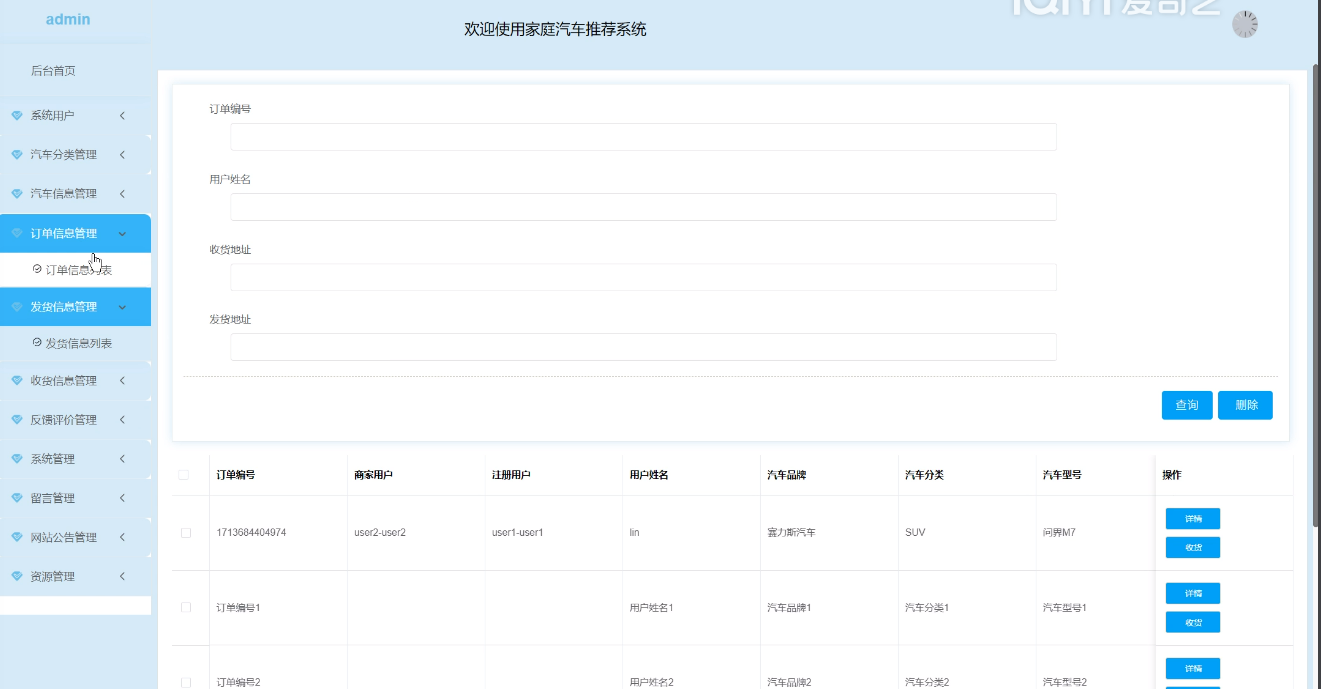Collapse the 订单信息管理 section chevron
Image resolution: width=1321 pixels, height=689 pixels.
tap(122, 234)
